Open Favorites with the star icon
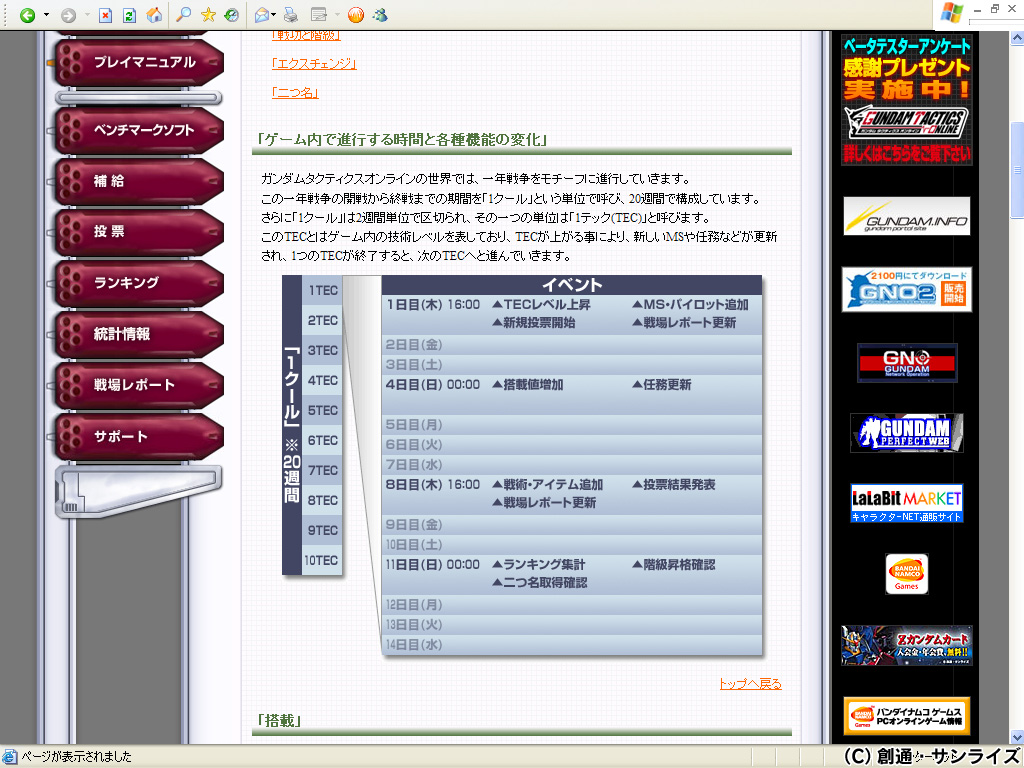1024x768 pixels. click(208, 15)
